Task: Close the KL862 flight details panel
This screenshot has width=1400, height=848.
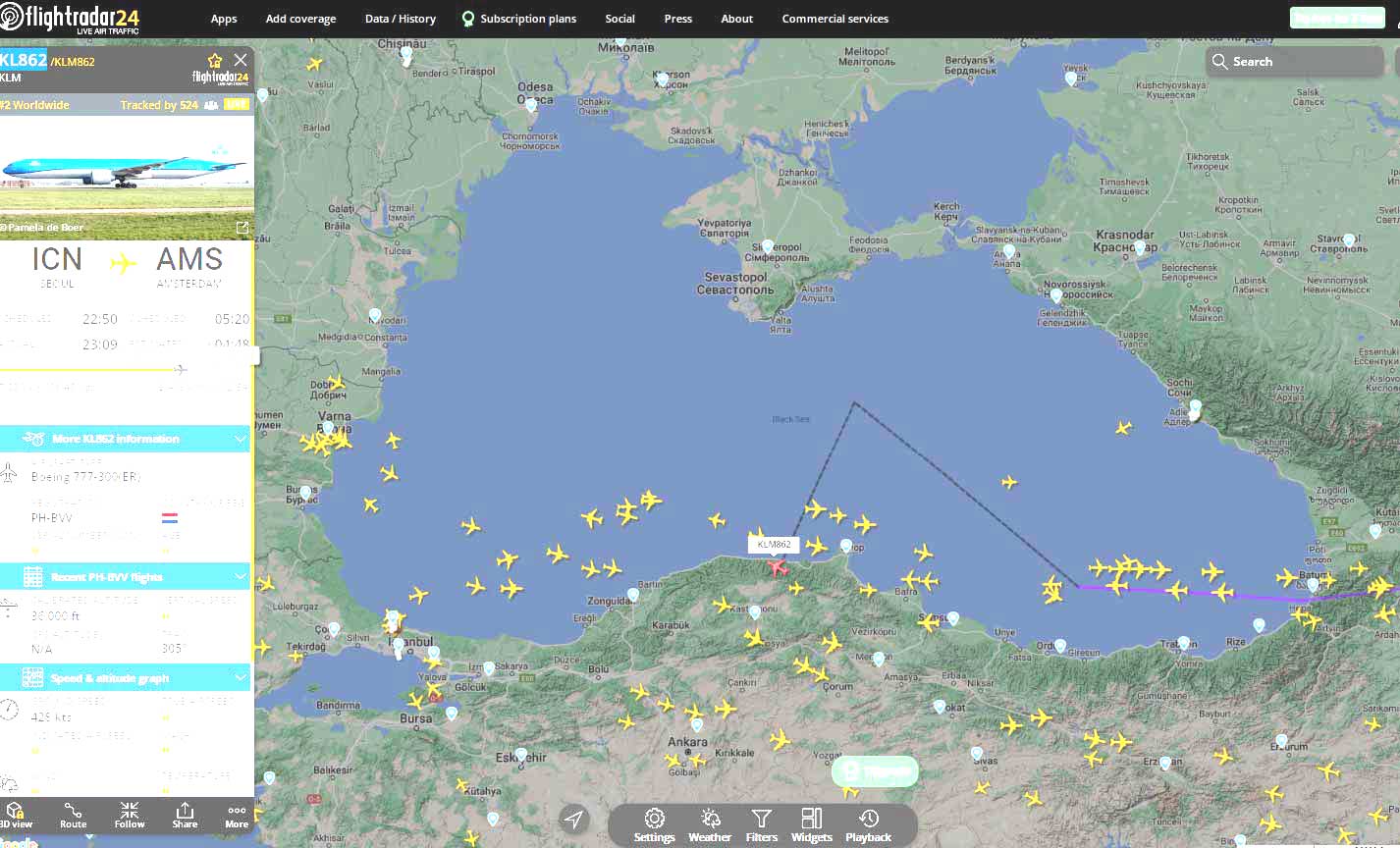Action: click(x=241, y=60)
